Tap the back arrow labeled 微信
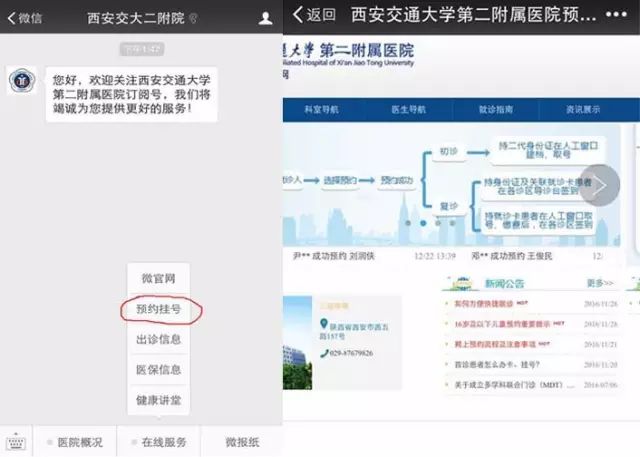The height and width of the screenshot is (457, 640). [24, 18]
